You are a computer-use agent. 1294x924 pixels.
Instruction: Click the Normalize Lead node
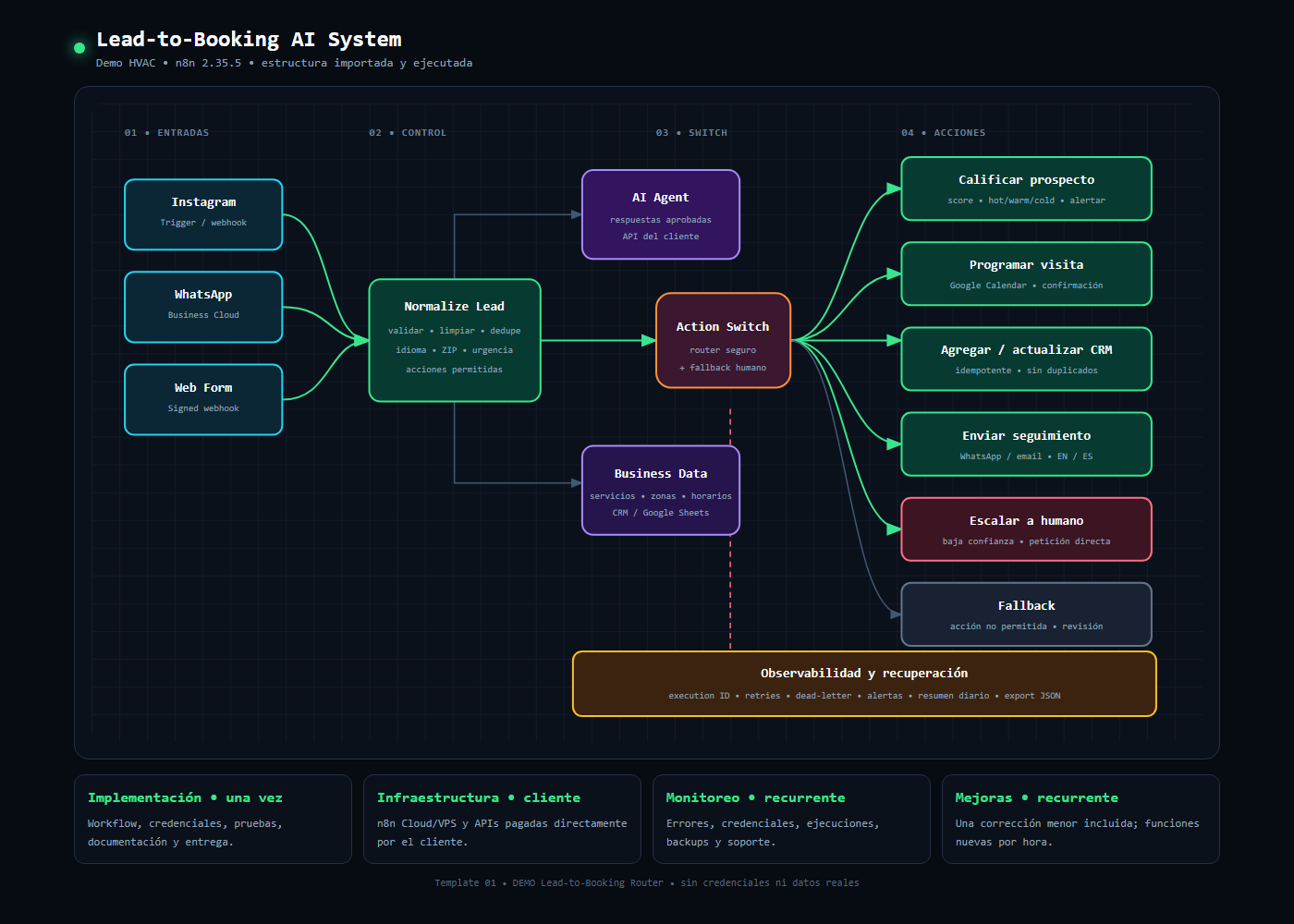pyautogui.click(x=455, y=340)
